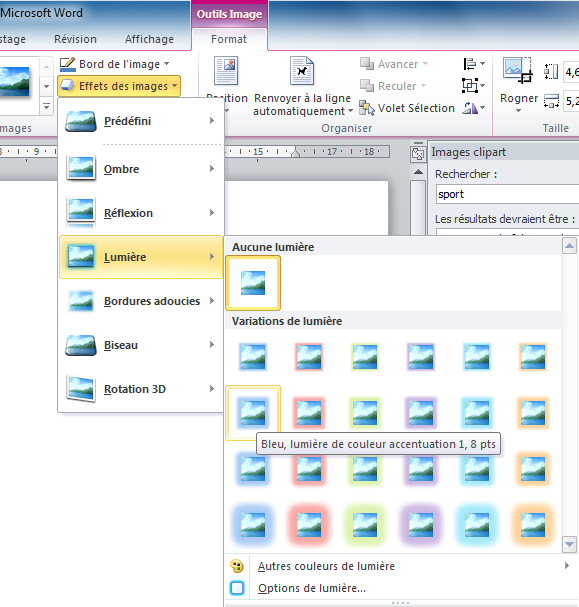The height and width of the screenshot is (607, 579).
Task: Apply red glow accent 2, 8 pts
Action: click(x=309, y=413)
